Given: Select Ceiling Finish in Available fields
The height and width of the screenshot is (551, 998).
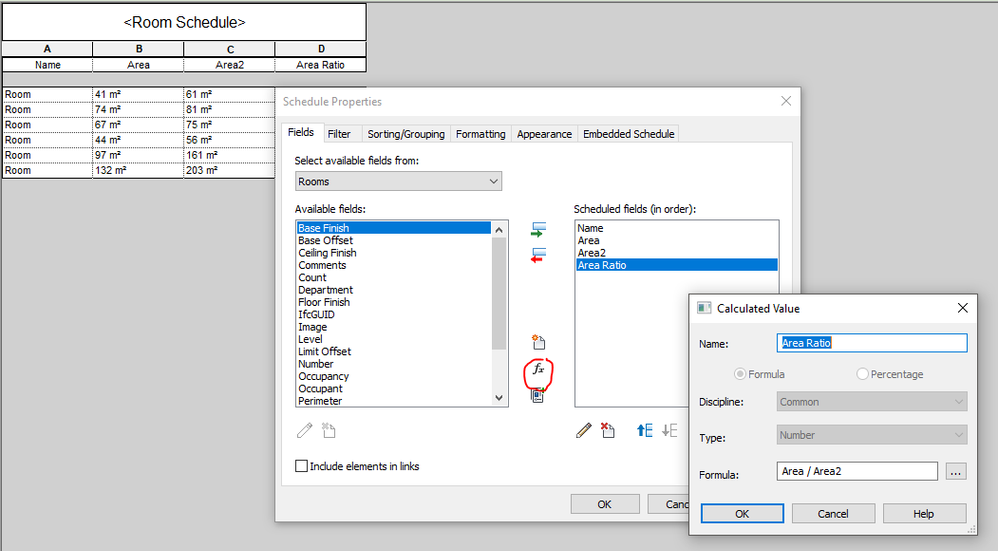Looking at the screenshot, I should click(x=394, y=253).
